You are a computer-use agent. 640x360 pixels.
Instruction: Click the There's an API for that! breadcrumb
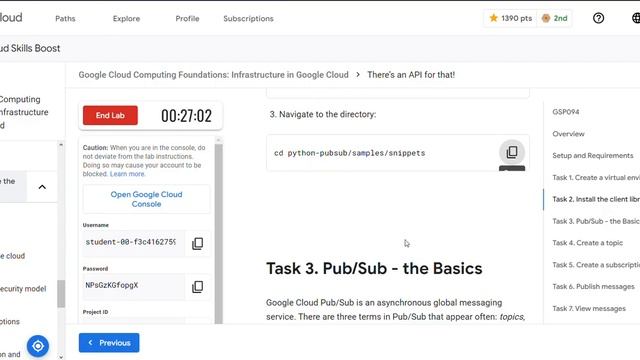pyautogui.click(x=411, y=75)
